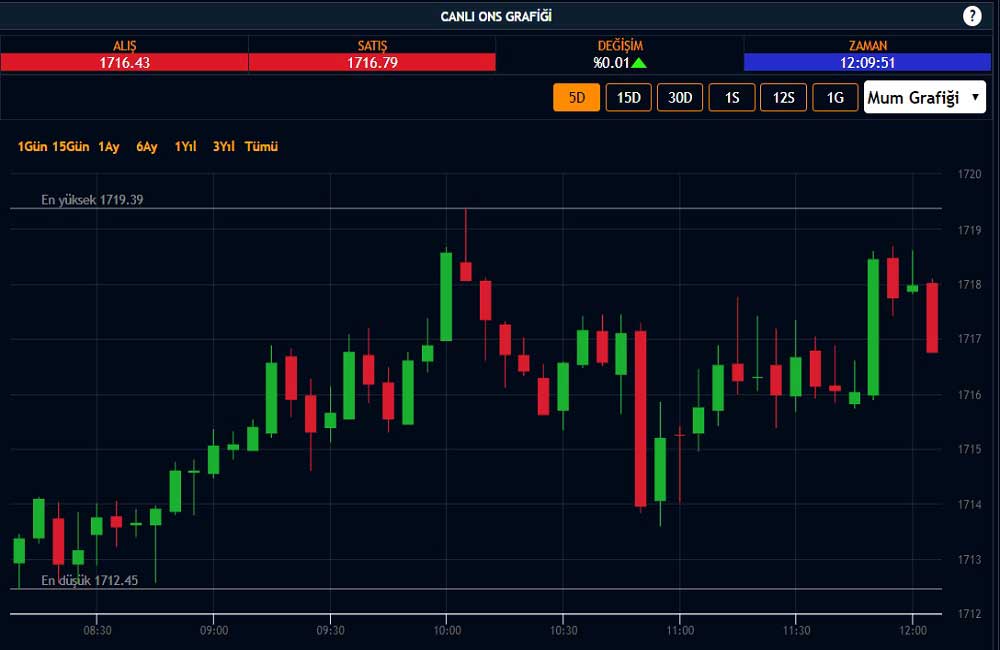Click the SATIŞ column header
Screen dimensions: 1000x650
(x=372, y=46)
